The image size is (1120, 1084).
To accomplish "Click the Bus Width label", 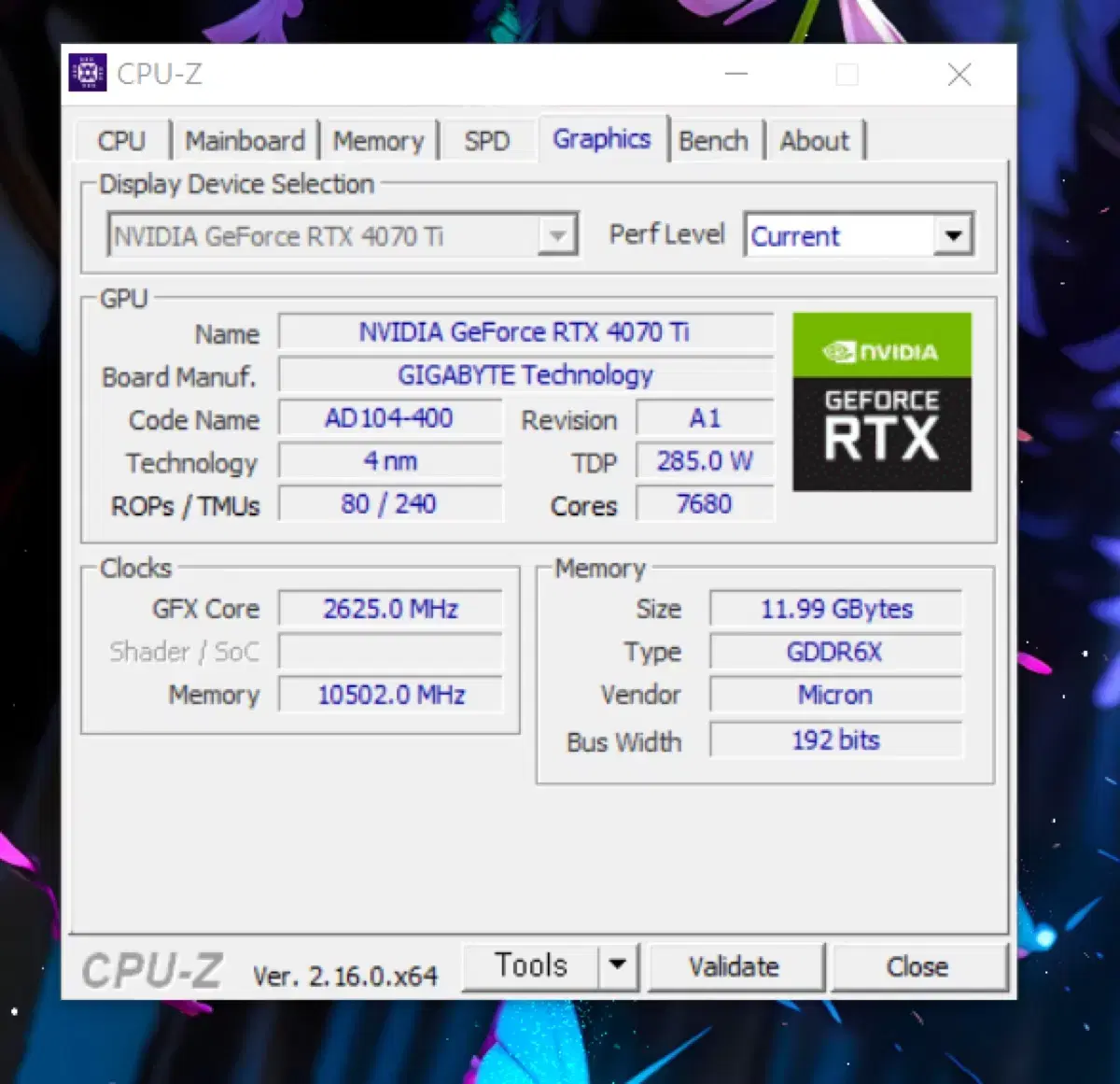I will 624,742.
